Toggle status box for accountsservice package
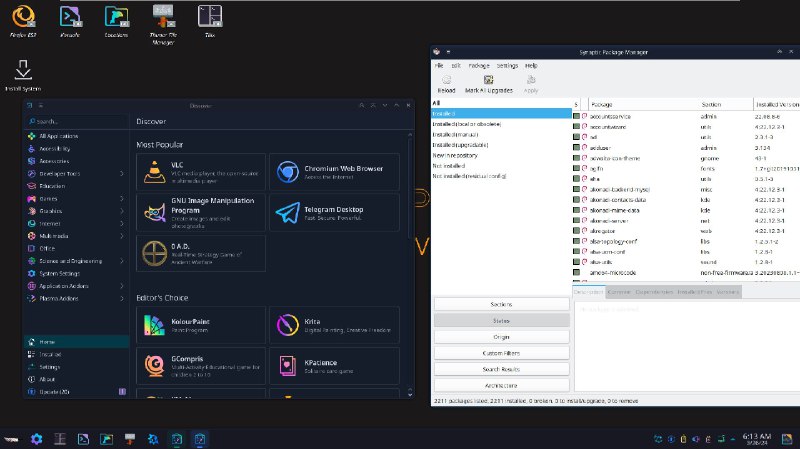This screenshot has height=449, width=800. (x=577, y=116)
